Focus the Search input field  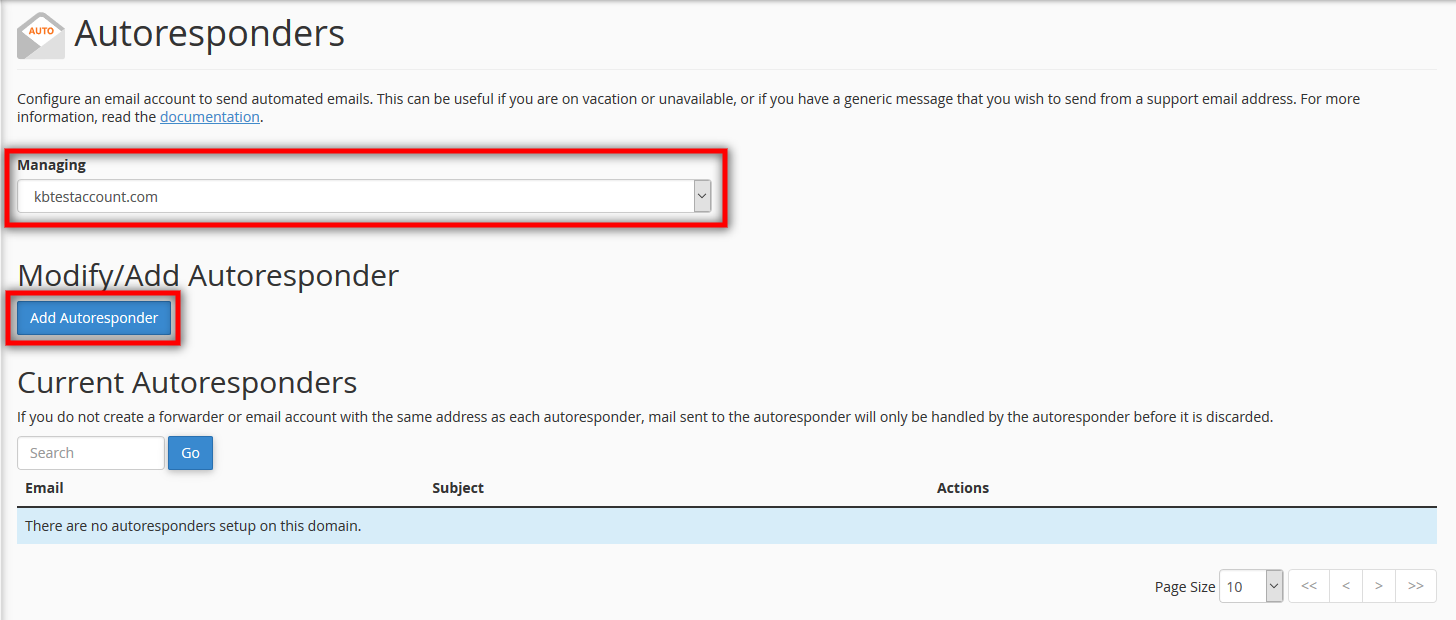tap(91, 453)
